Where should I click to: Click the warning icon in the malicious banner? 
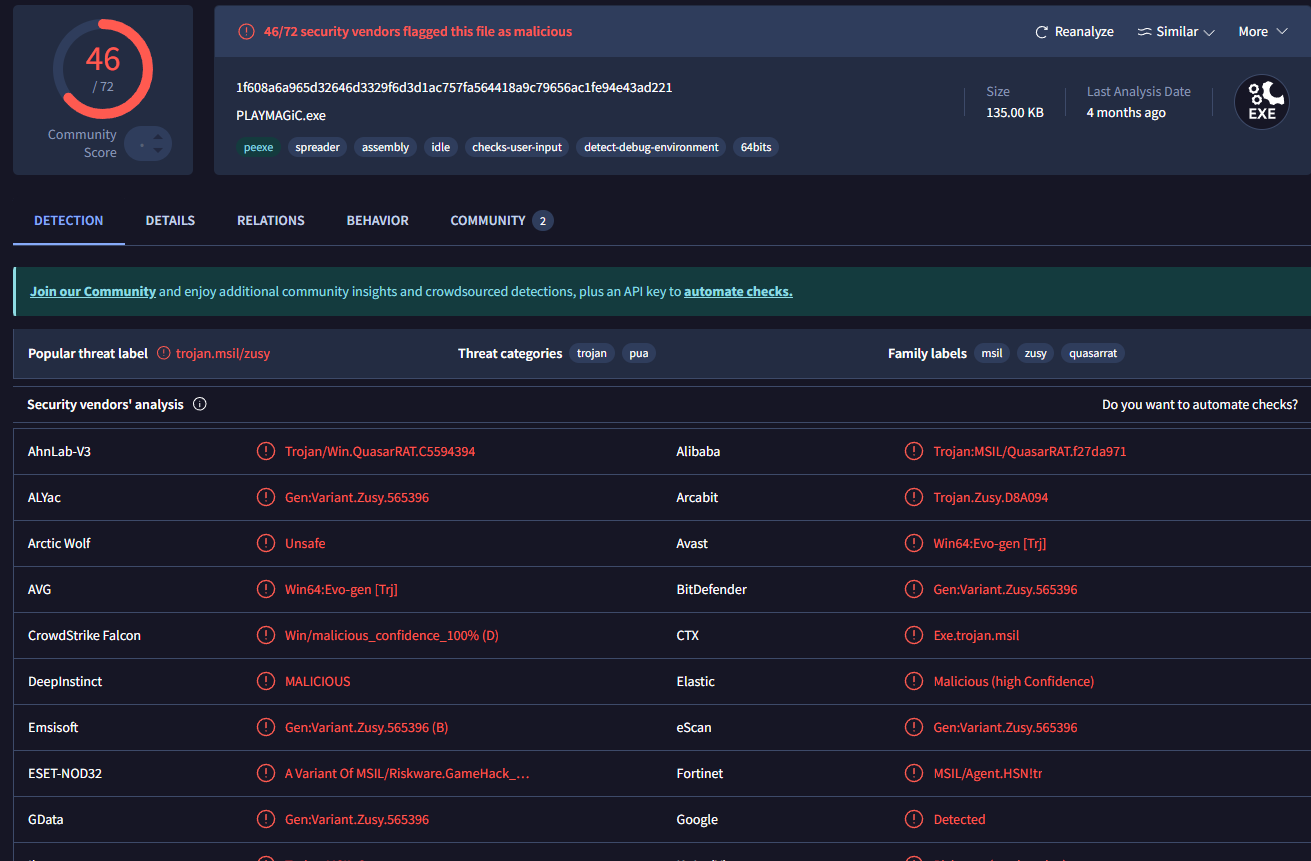[246, 32]
